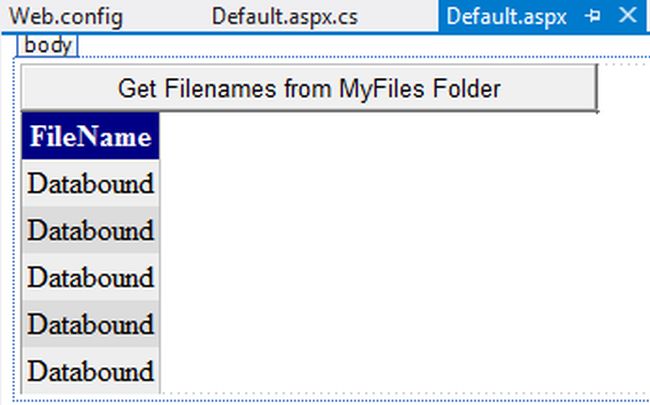Click the dotted left border of the body
The image size is (650, 405).
(13, 230)
